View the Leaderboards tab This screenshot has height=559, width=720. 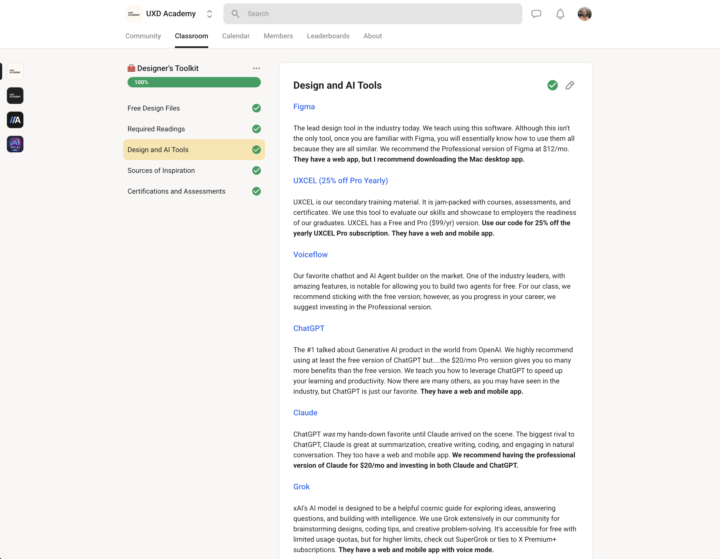coord(328,36)
